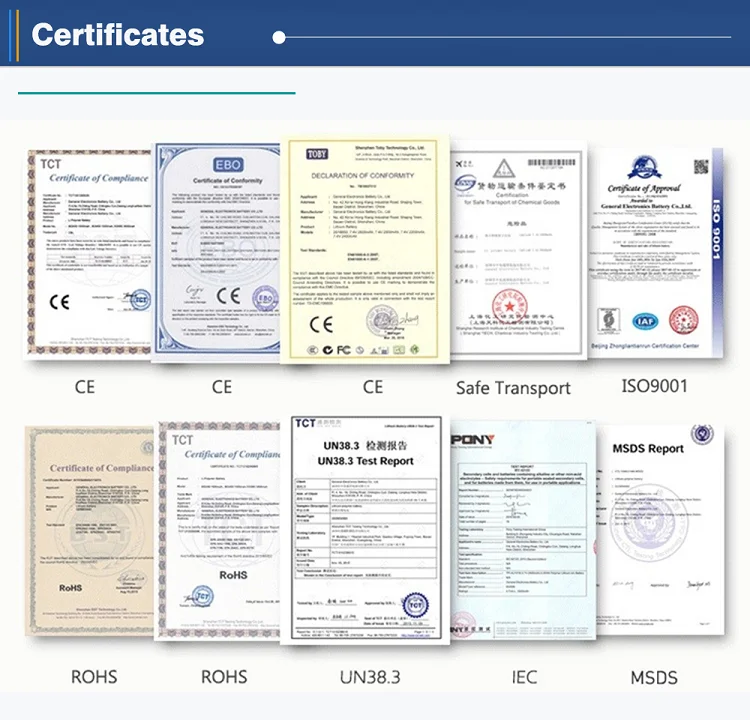This screenshot has height=720, width=750.
Task: Click the CE caption under the EBO certificate
Action: click(x=222, y=387)
